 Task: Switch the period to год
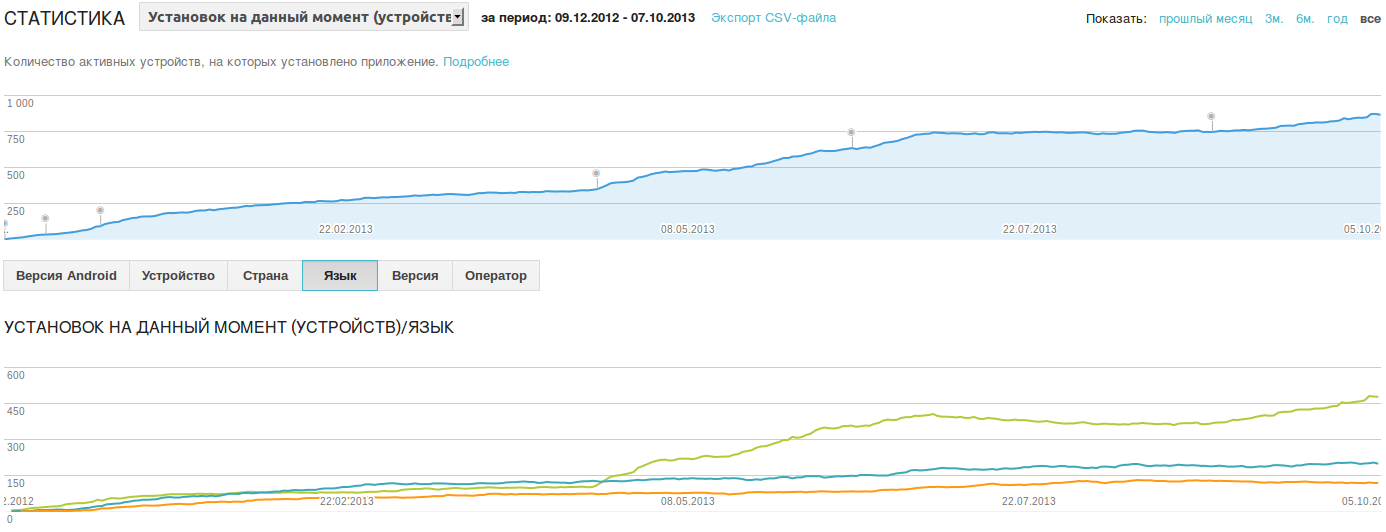click(x=1336, y=19)
